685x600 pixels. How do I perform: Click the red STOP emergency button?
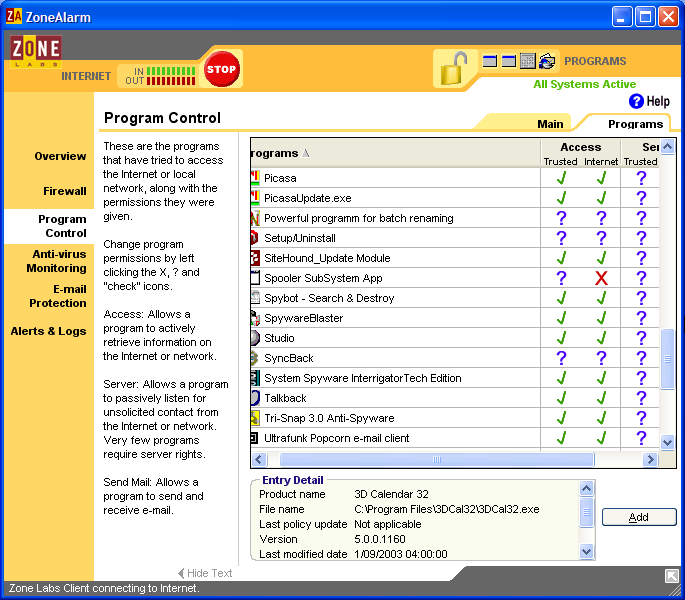221,69
